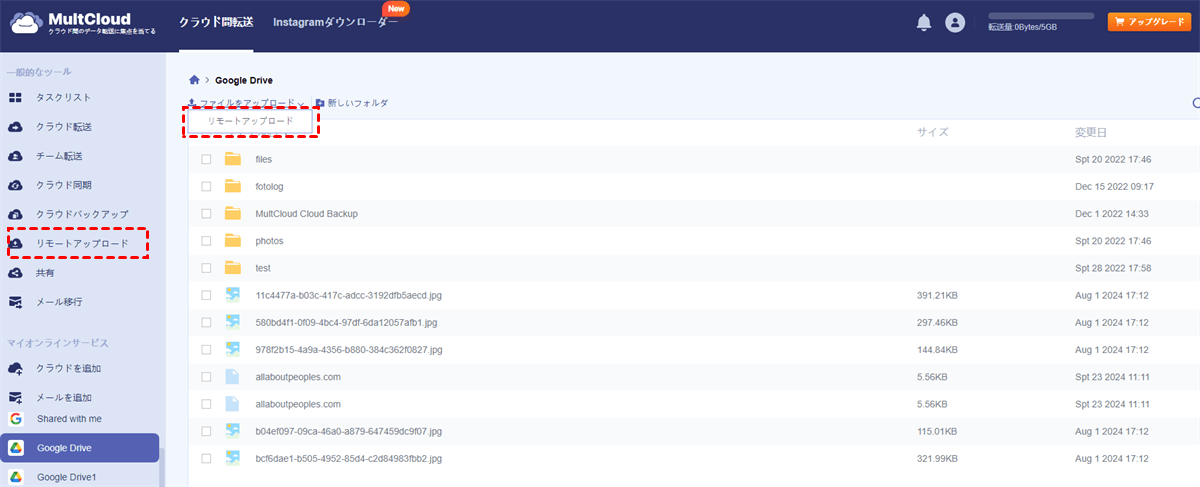Viewport: 1200px width, 487px height.
Task: Click the files folder icon
Action: point(233,159)
